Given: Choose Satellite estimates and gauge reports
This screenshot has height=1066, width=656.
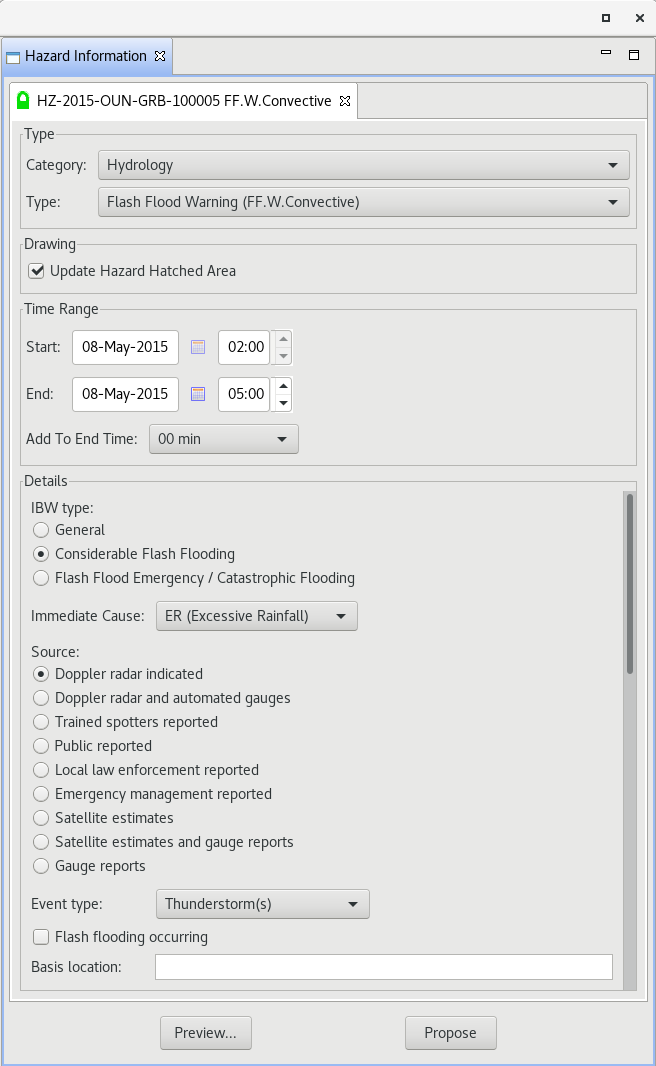Looking at the screenshot, I should (41, 842).
